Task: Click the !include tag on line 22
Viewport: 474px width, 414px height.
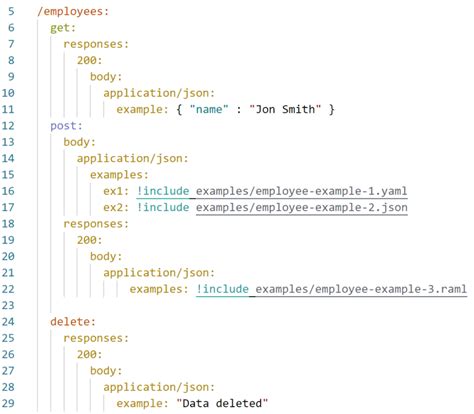Action: click(x=222, y=289)
